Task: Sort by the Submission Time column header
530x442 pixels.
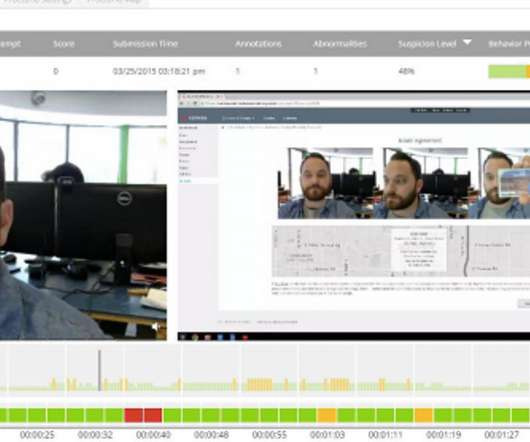Action: 145,44
